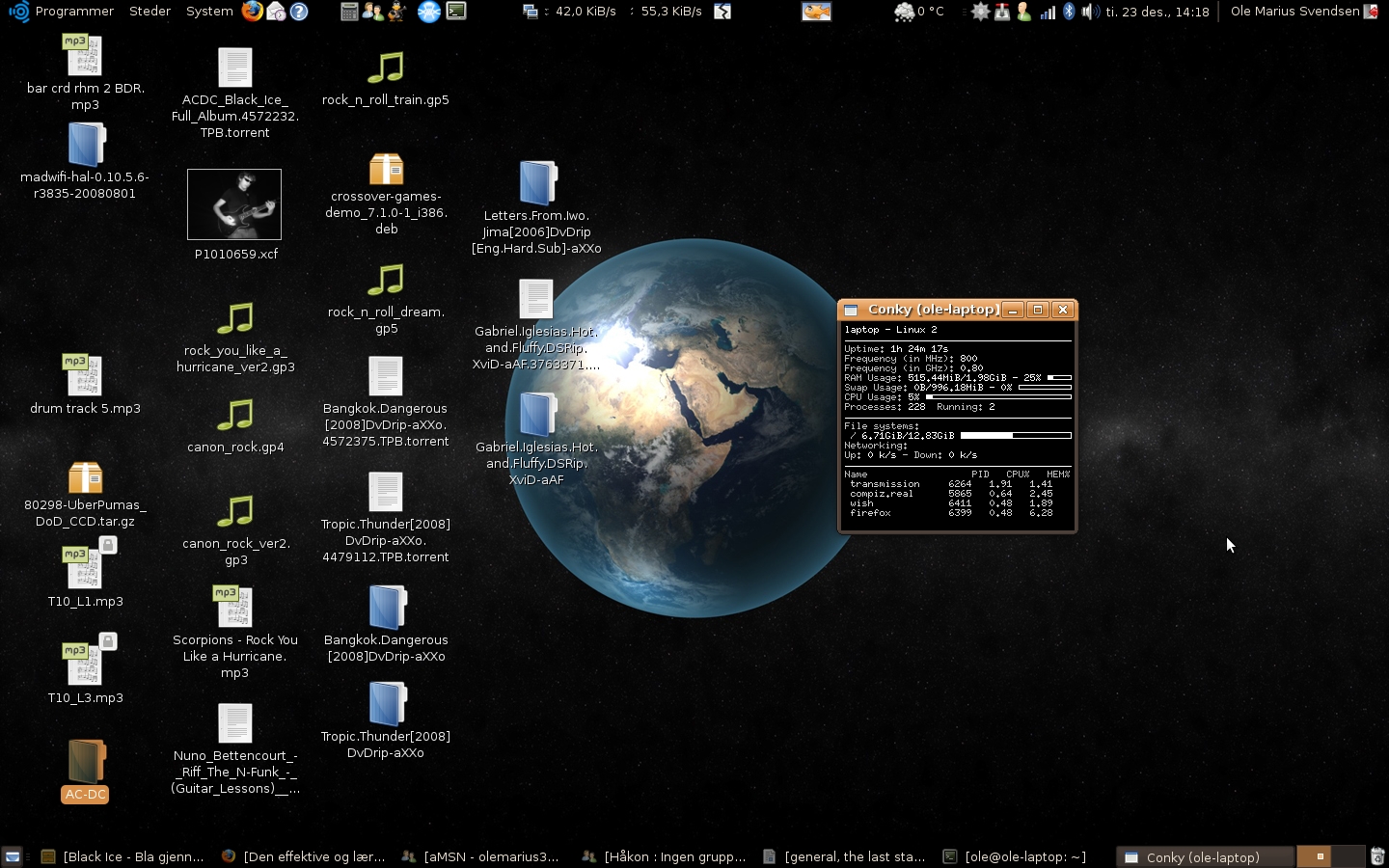Open the Trash icon in the bottom panel

pos(1377,855)
